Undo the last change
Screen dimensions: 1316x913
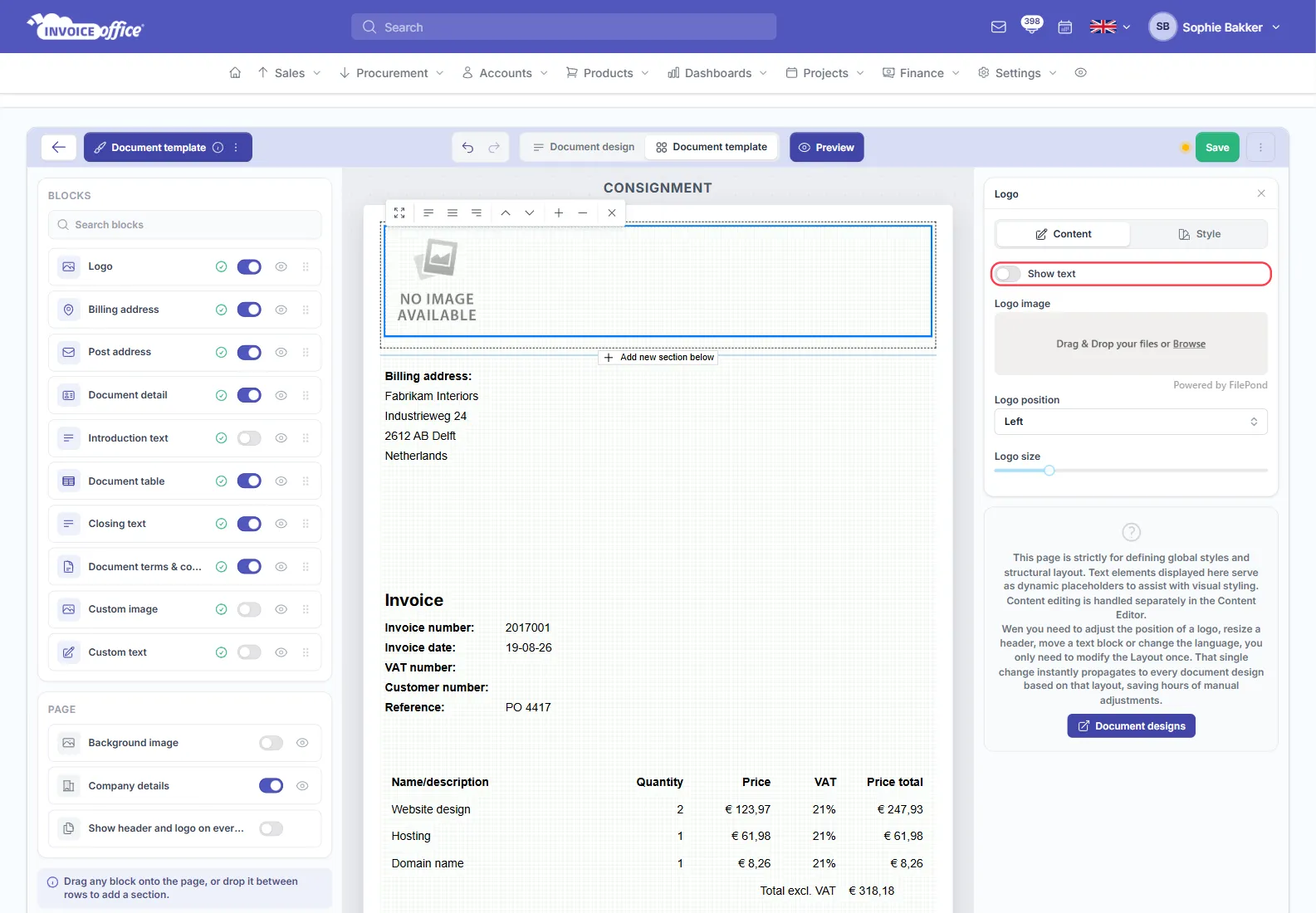tap(468, 147)
